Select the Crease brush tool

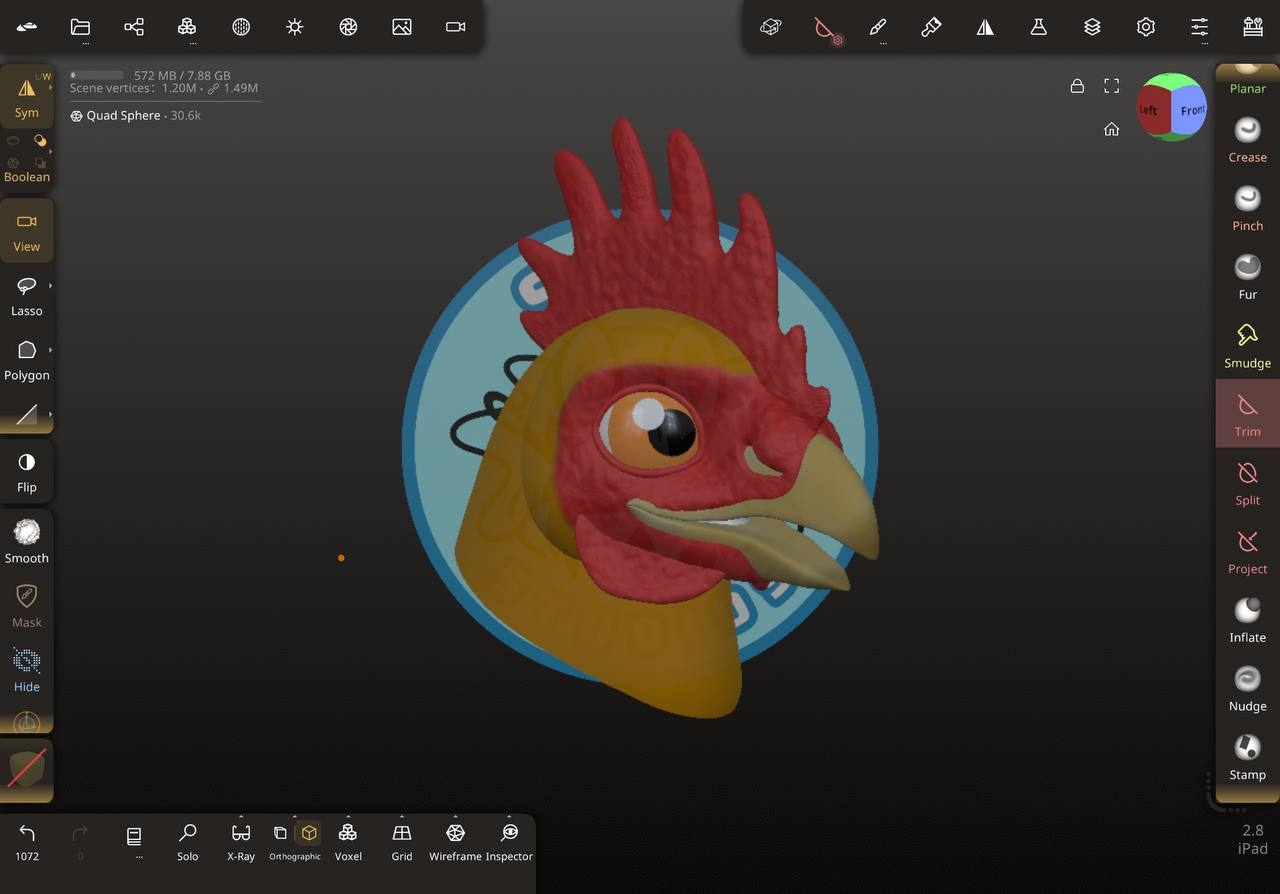click(1247, 140)
